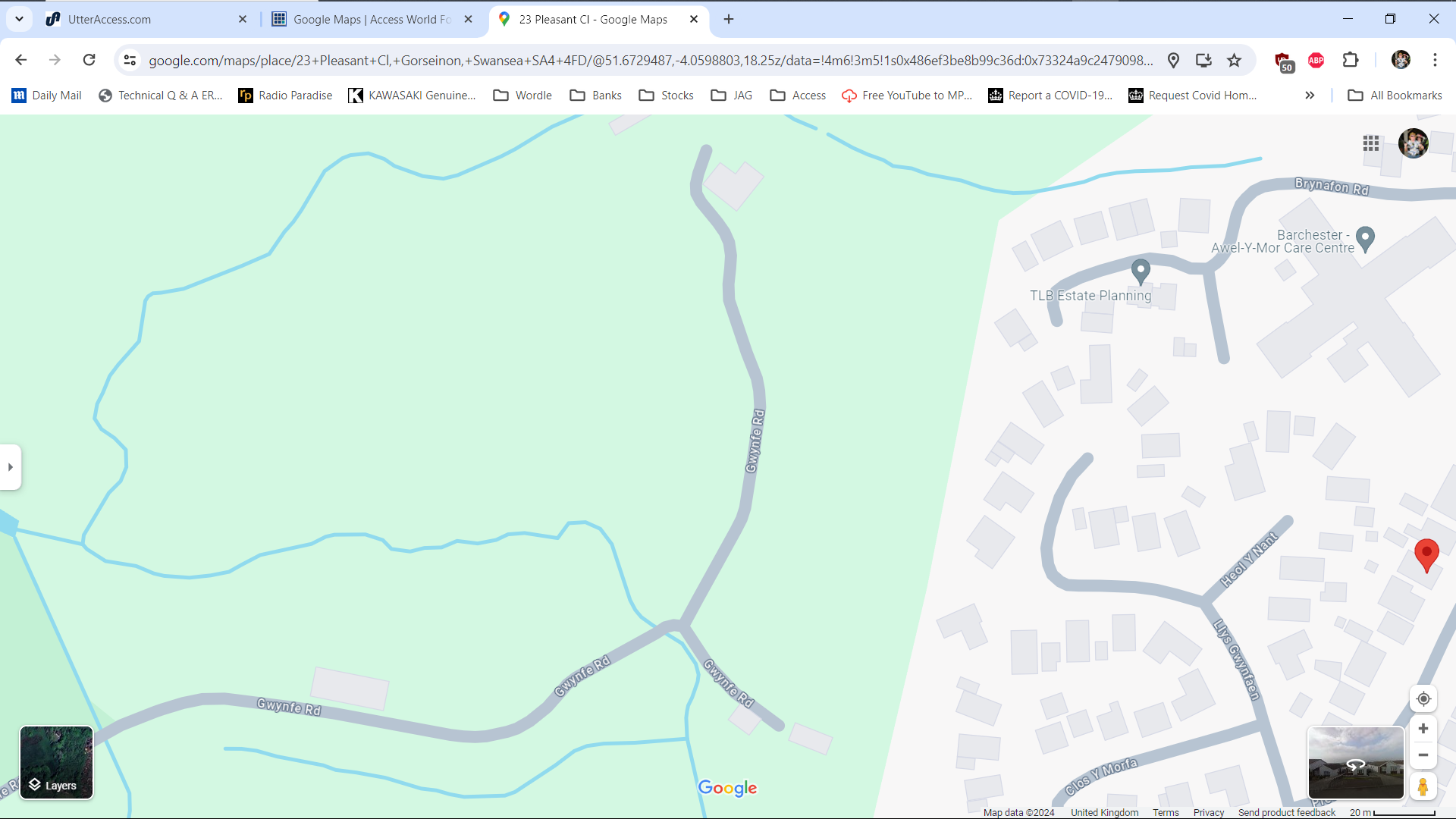Expand the collapsed side panel arrow
This screenshot has height=819, width=1456.
[11, 467]
